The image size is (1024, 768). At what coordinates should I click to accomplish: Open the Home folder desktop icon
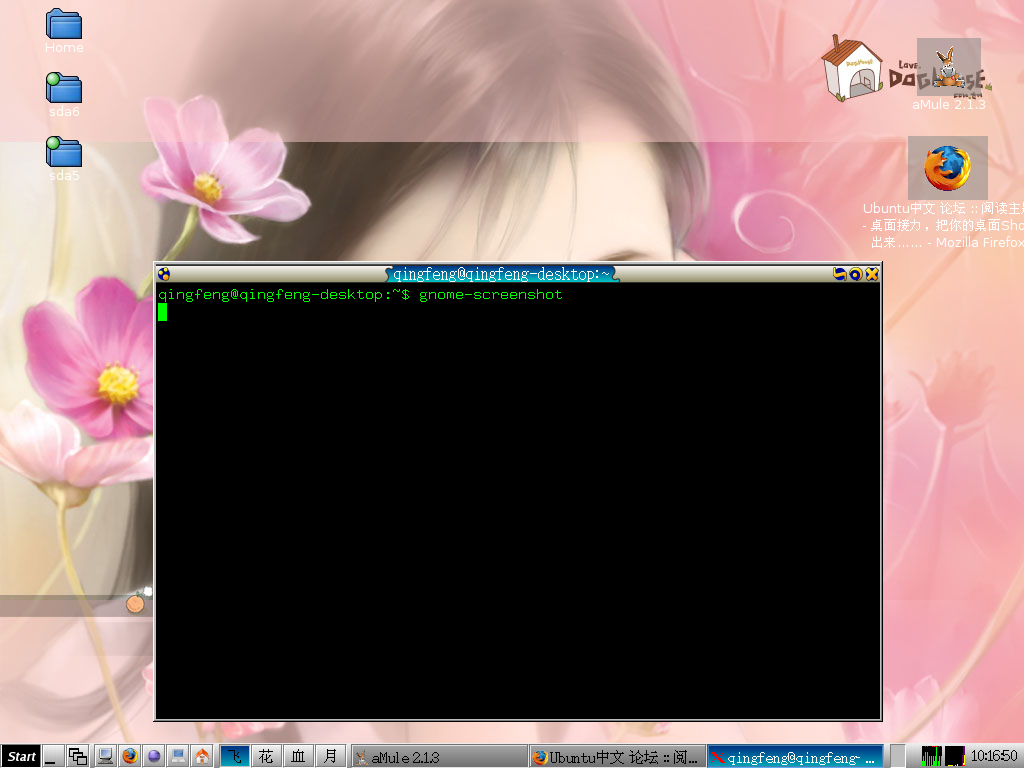(63, 31)
